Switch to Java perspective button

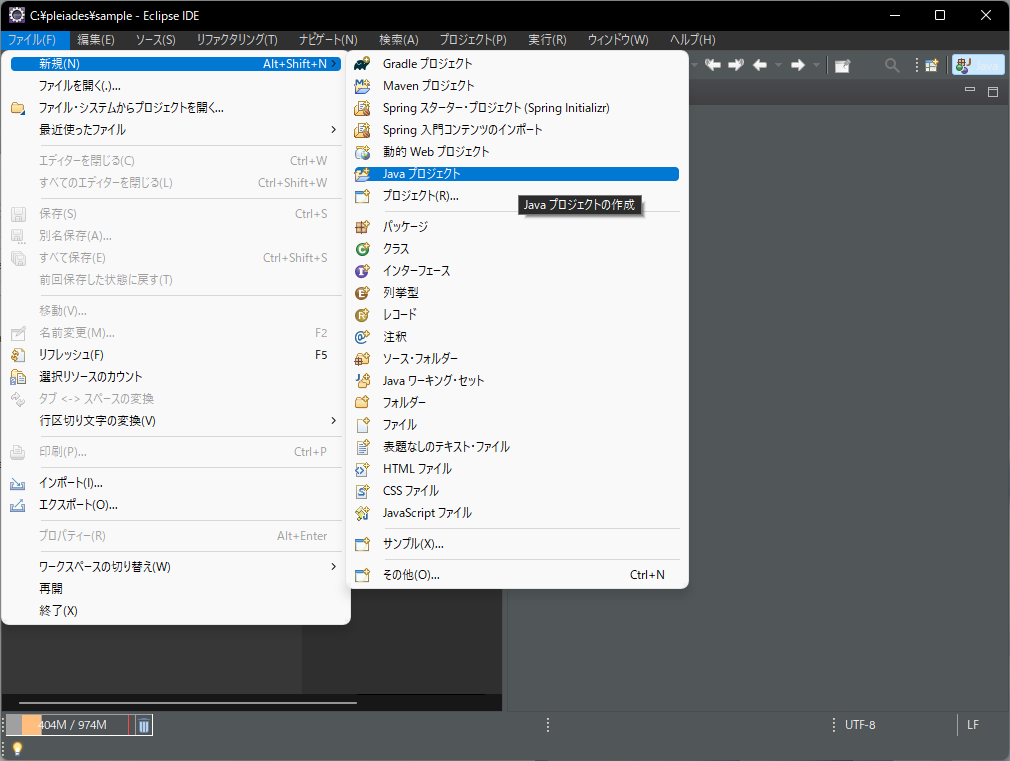coord(978,65)
